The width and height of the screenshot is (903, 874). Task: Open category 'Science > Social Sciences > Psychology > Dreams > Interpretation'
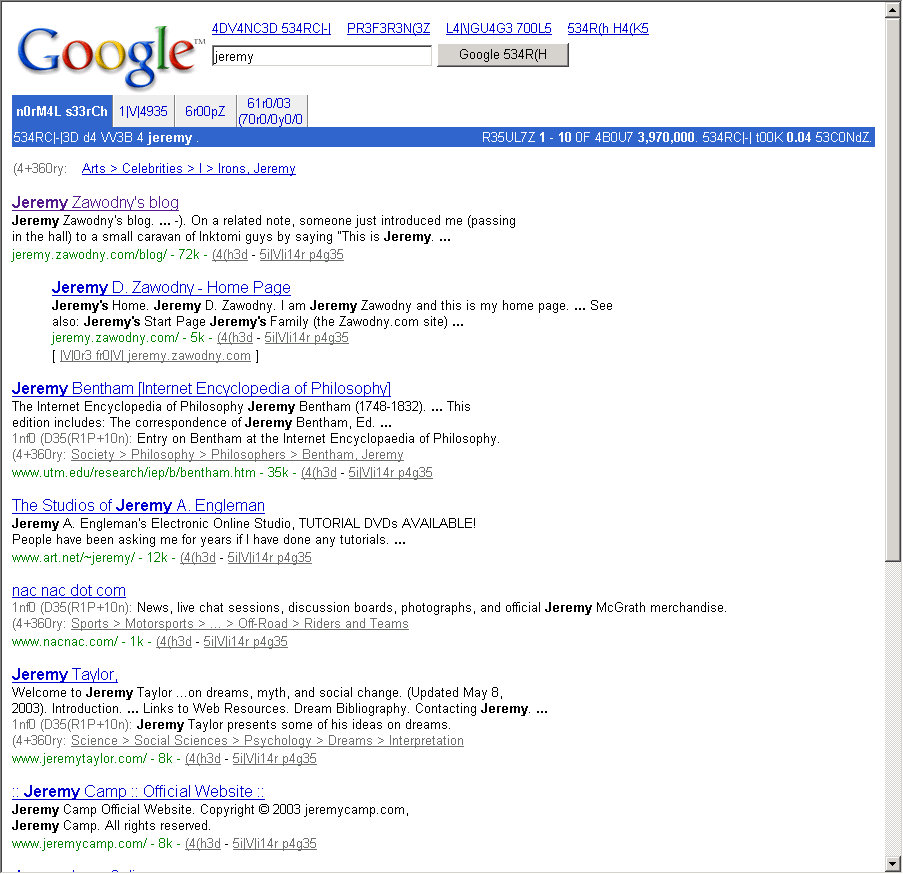click(267, 741)
